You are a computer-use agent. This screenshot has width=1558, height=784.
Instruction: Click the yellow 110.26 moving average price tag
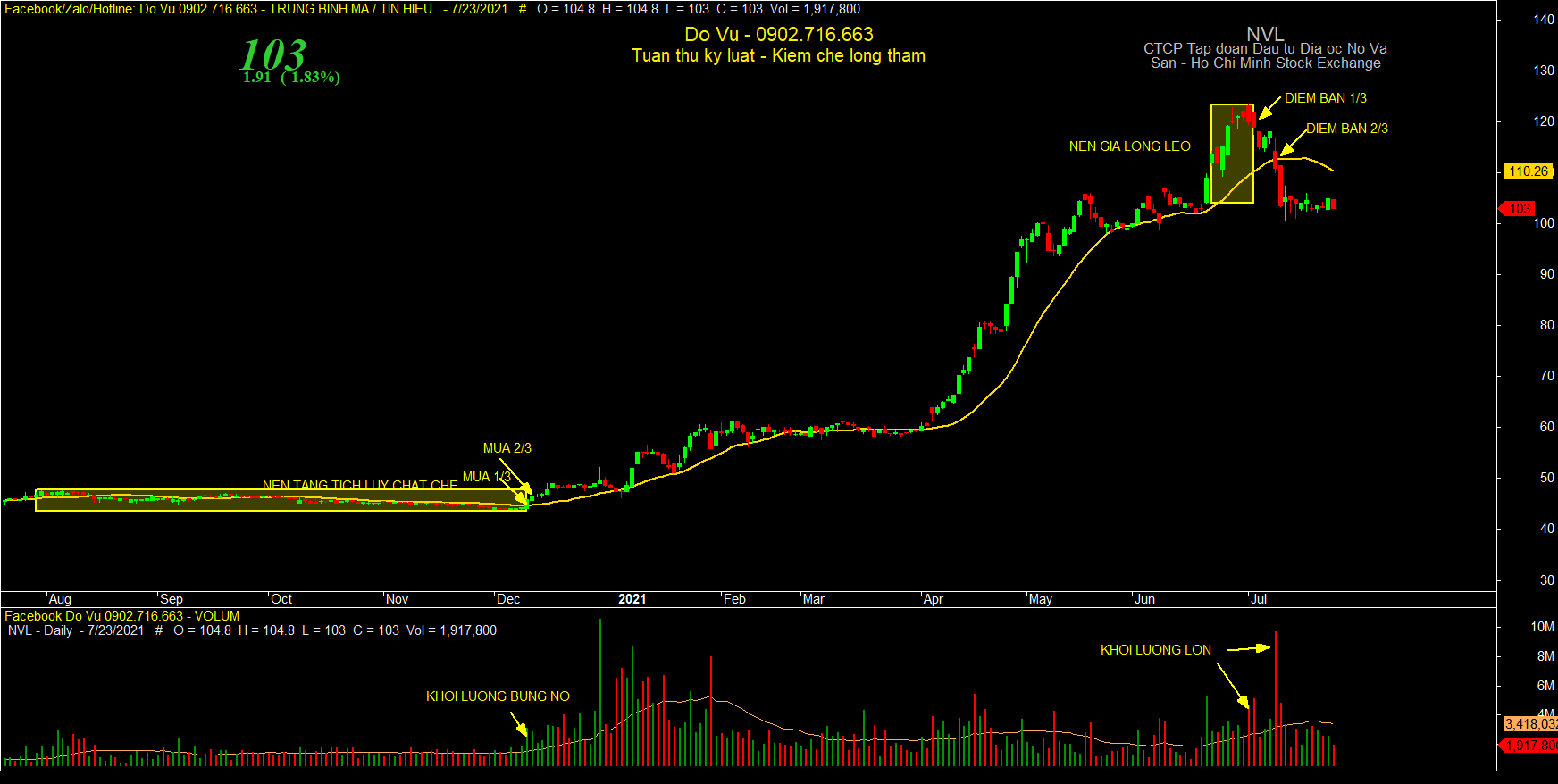coord(1529,171)
